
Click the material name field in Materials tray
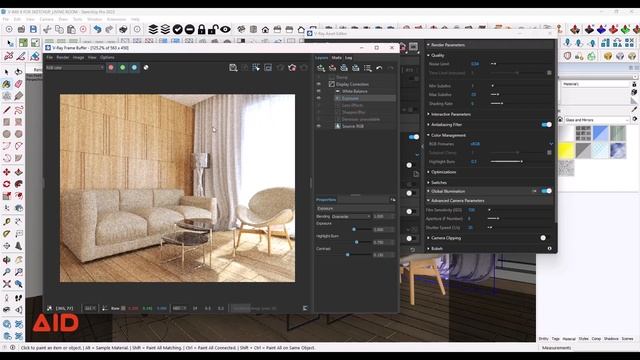pos(596,84)
